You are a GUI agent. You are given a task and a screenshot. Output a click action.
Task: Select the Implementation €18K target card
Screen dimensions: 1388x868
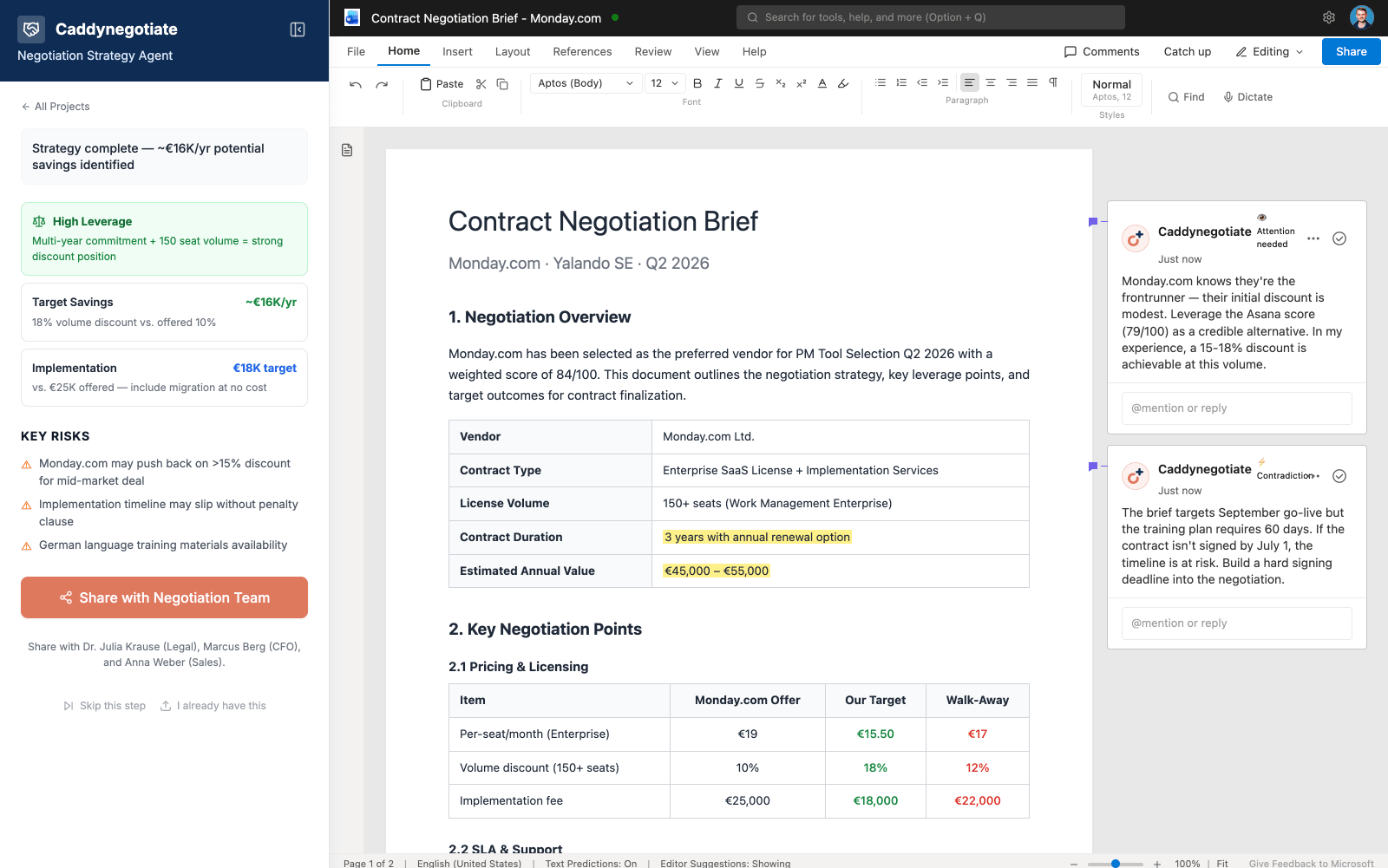tap(164, 377)
